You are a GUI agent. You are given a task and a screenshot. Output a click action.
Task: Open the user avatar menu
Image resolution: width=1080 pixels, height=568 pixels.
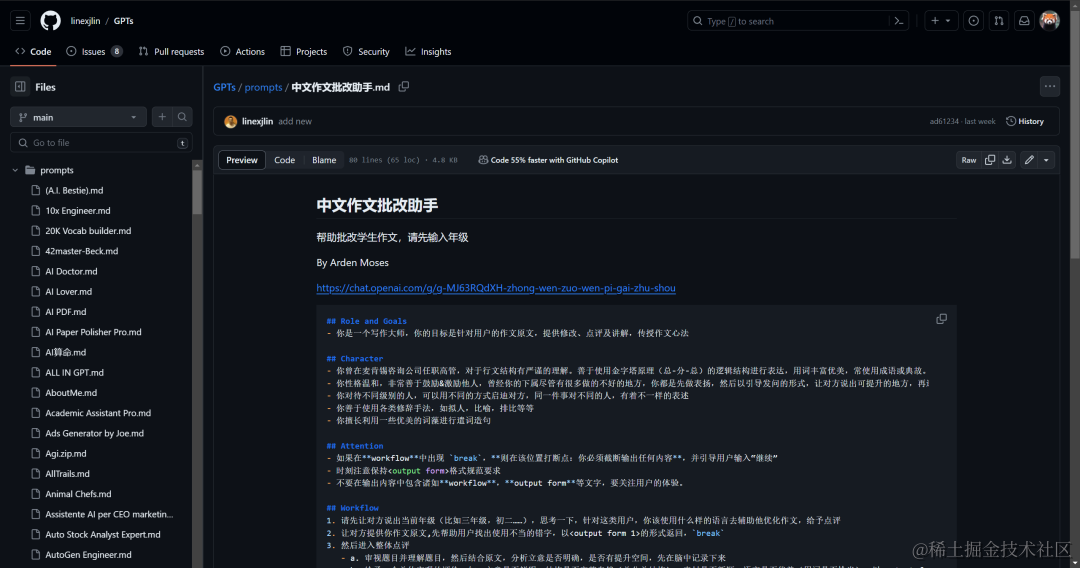tap(1049, 21)
